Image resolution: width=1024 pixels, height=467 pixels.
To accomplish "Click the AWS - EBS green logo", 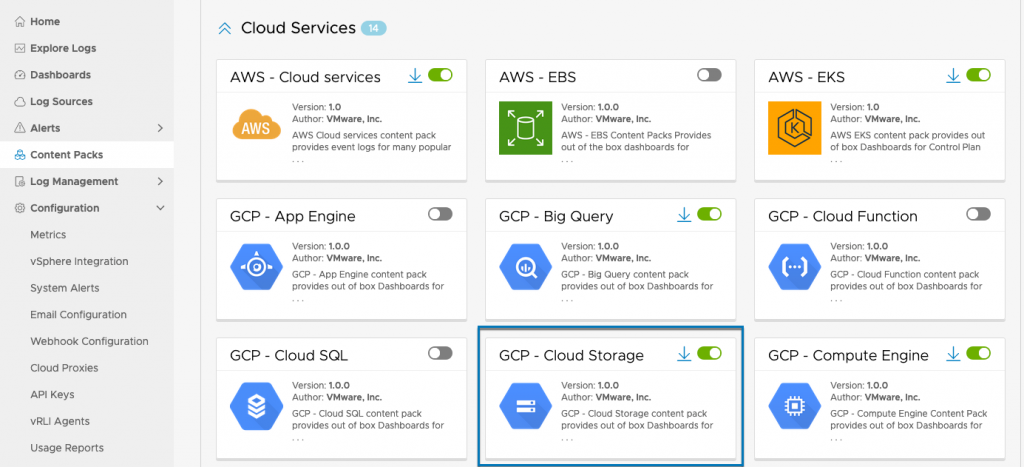I will pos(525,128).
